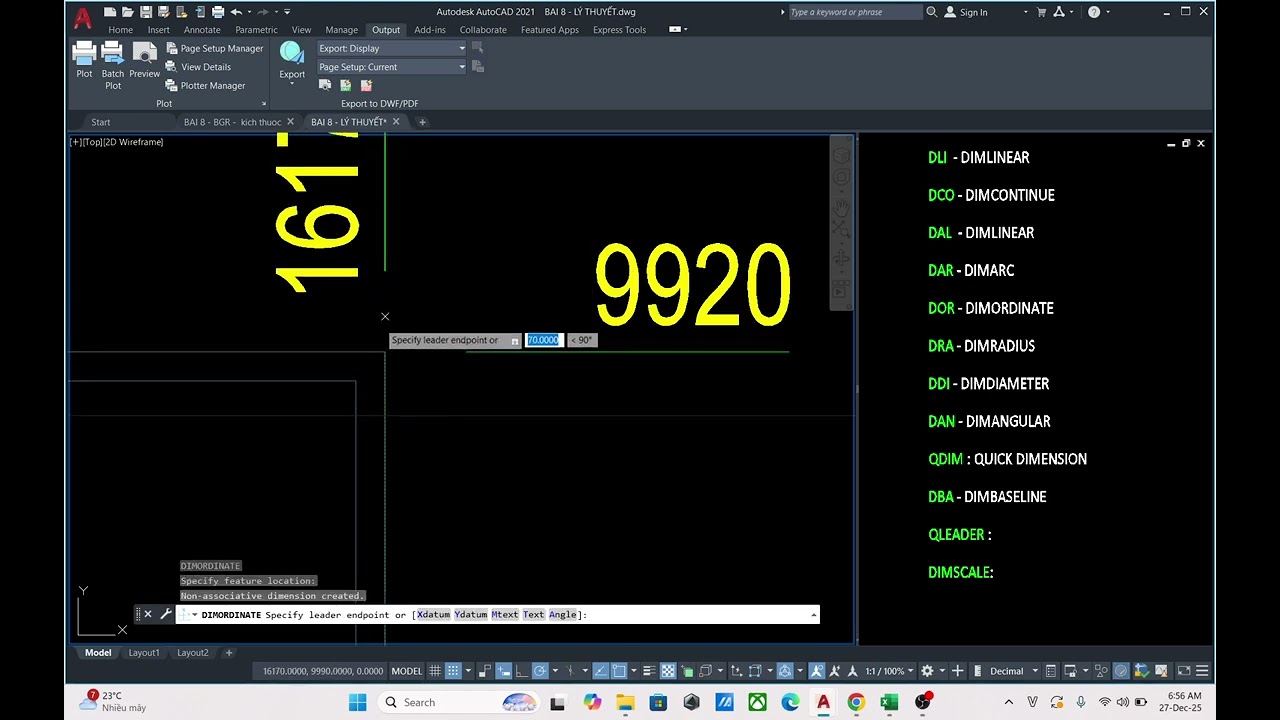Click the Preview icon in the Plot panel
The image size is (1280, 720).
144,52
